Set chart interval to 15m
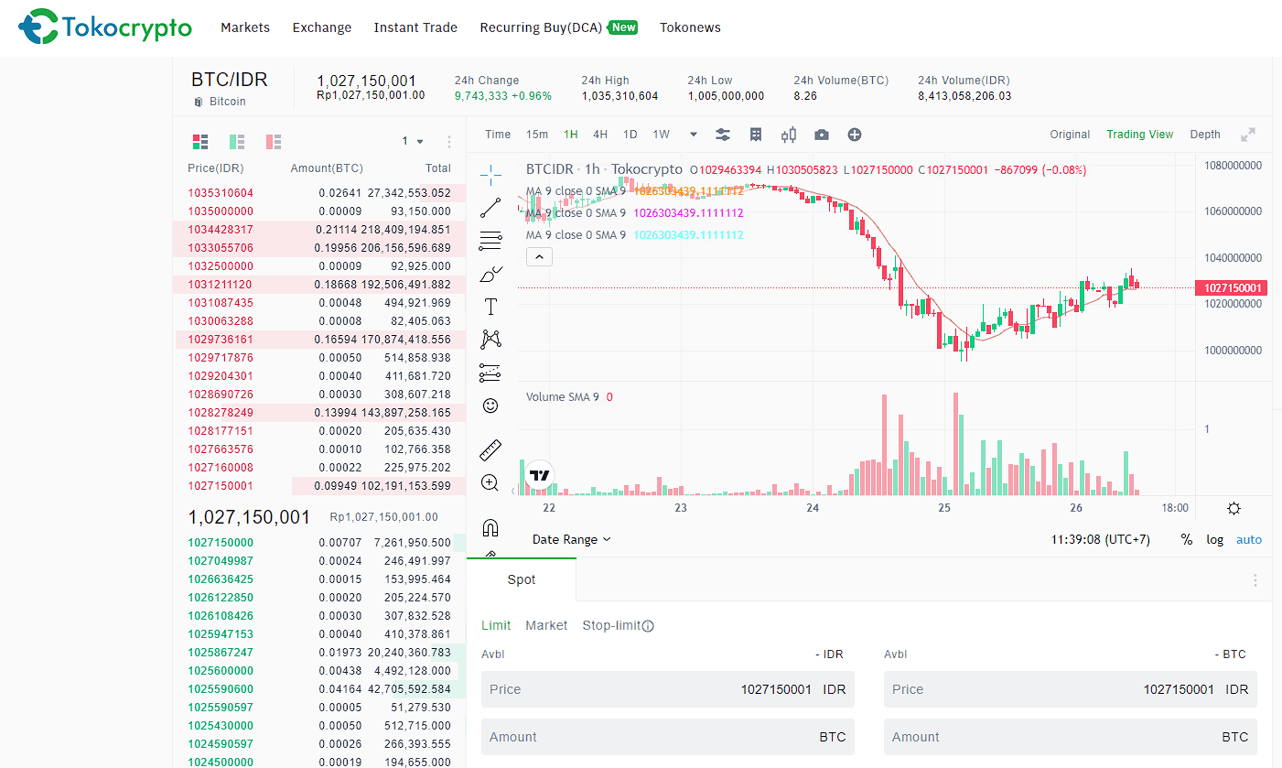Screen dimensions: 1282x768 click(x=537, y=134)
